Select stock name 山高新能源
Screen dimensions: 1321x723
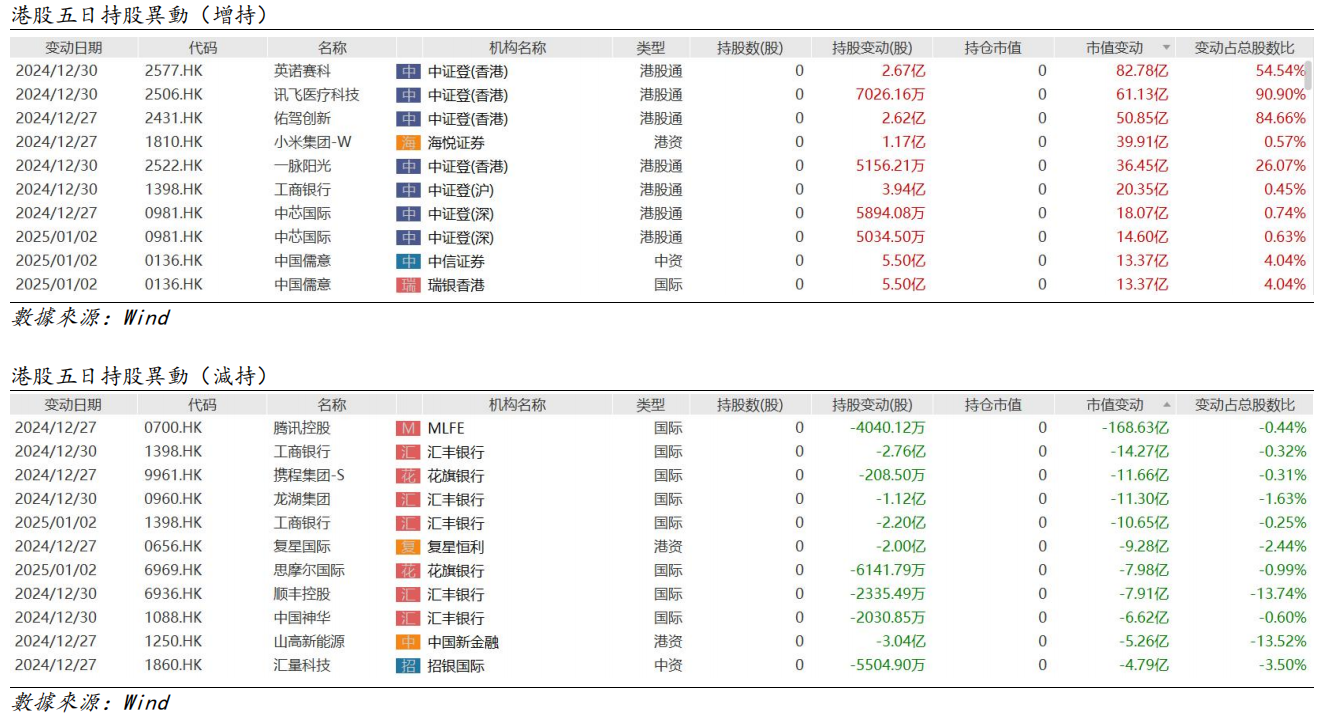(309, 642)
